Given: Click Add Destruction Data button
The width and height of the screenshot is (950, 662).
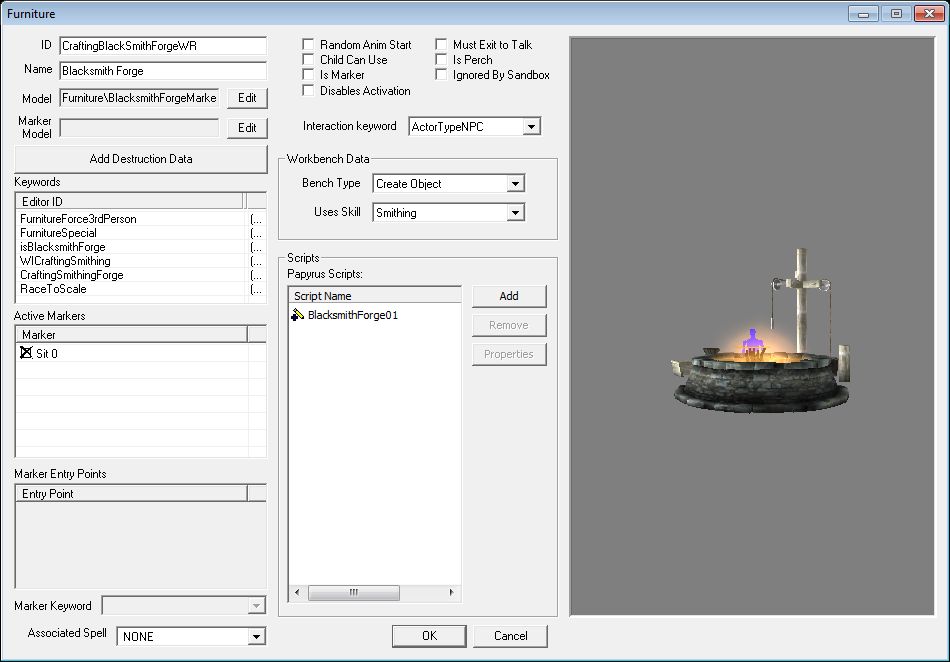Looking at the screenshot, I should [141, 159].
